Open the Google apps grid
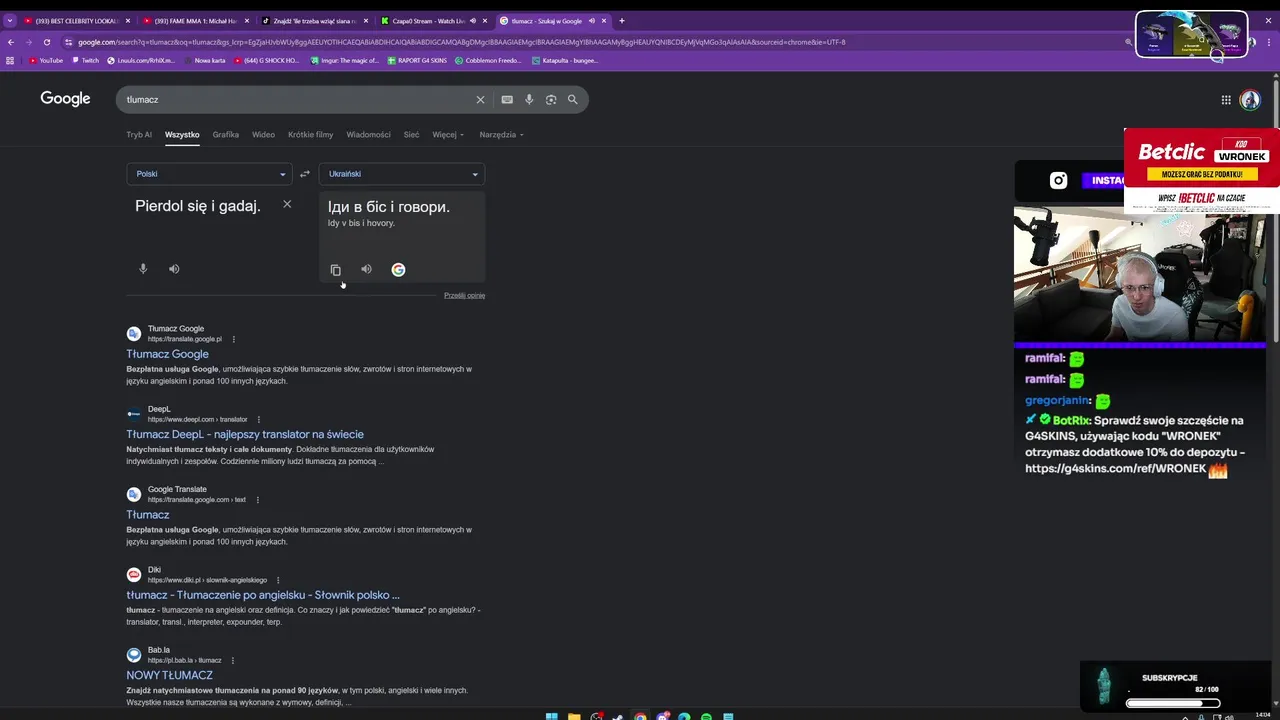 coord(1226,100)
